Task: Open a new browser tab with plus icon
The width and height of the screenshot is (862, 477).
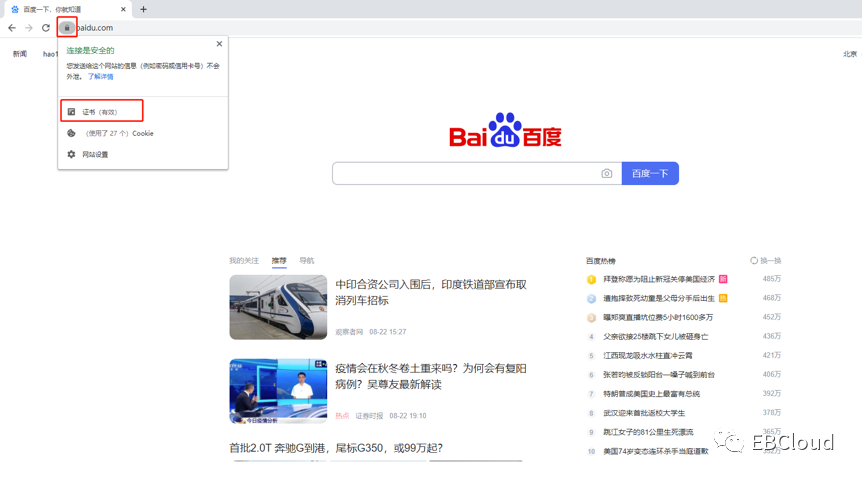Action: tap(144, 9)
